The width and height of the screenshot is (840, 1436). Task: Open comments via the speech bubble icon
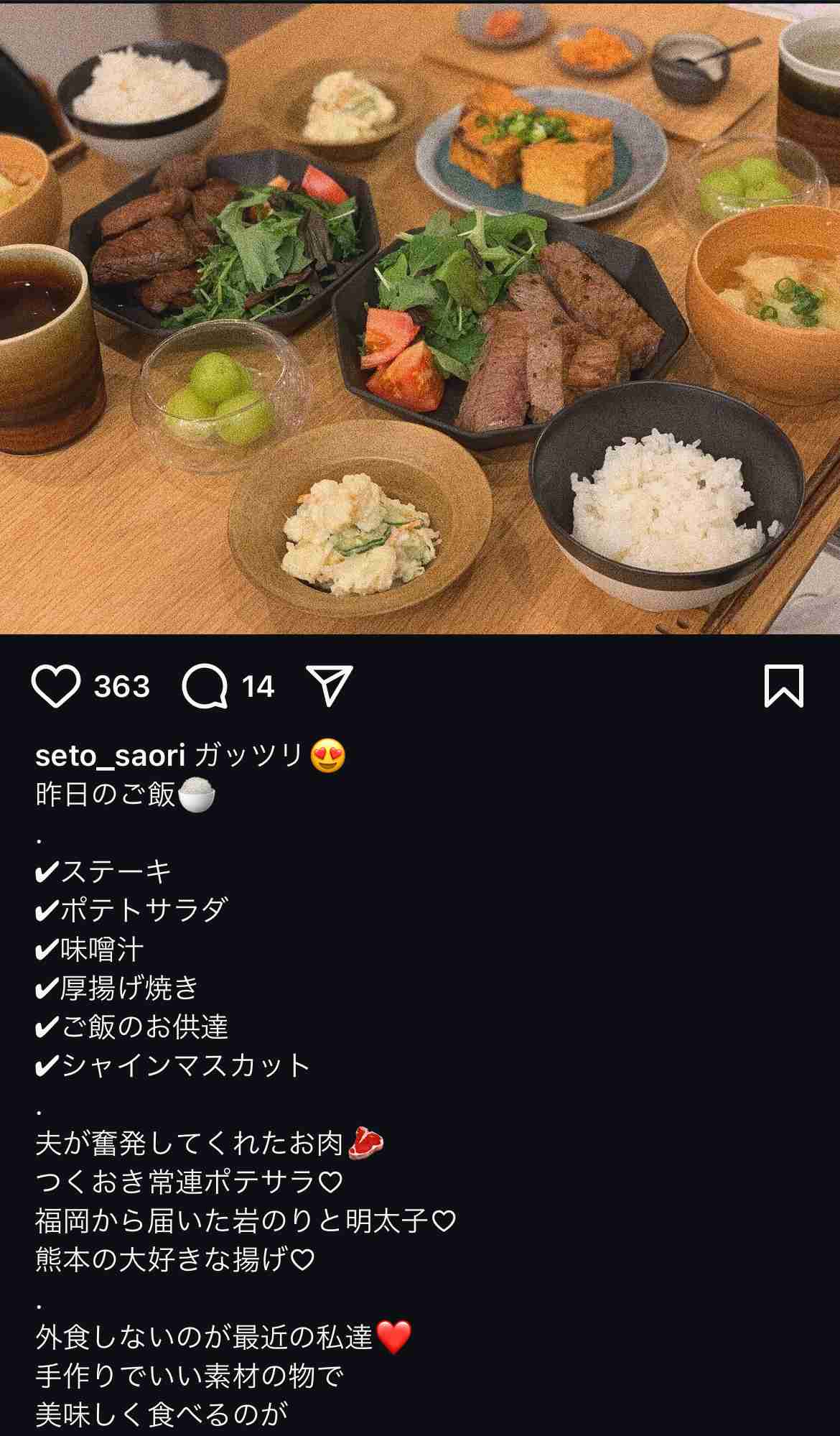tap(205, 686)
